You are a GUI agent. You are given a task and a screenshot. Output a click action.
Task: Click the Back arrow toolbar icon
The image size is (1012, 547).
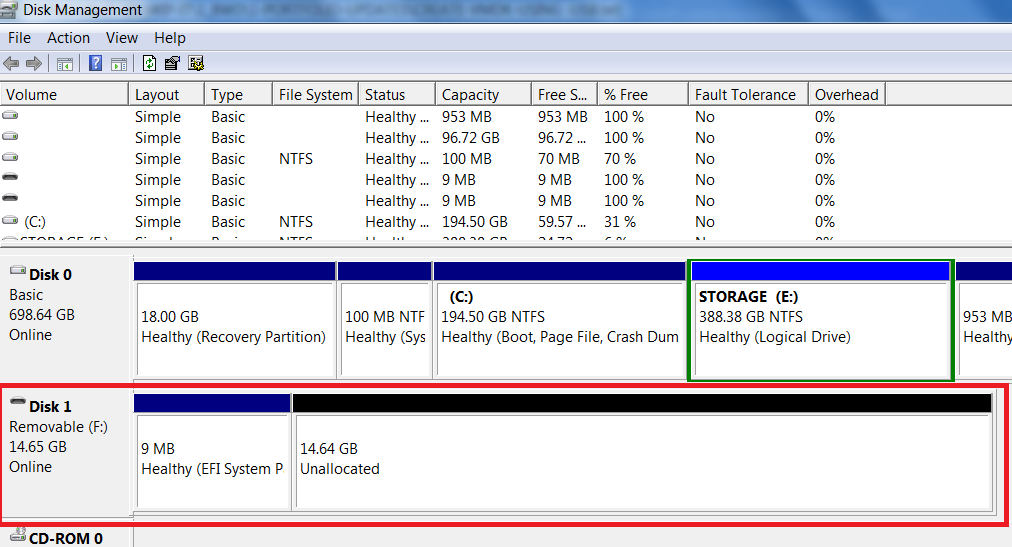tap(11, 64)
